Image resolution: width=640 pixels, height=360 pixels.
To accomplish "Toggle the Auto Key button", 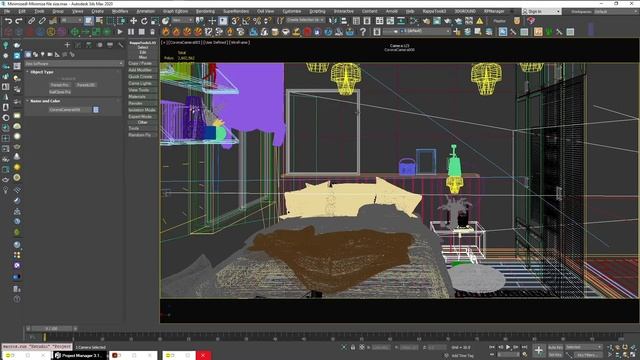I will pos(555,347).
